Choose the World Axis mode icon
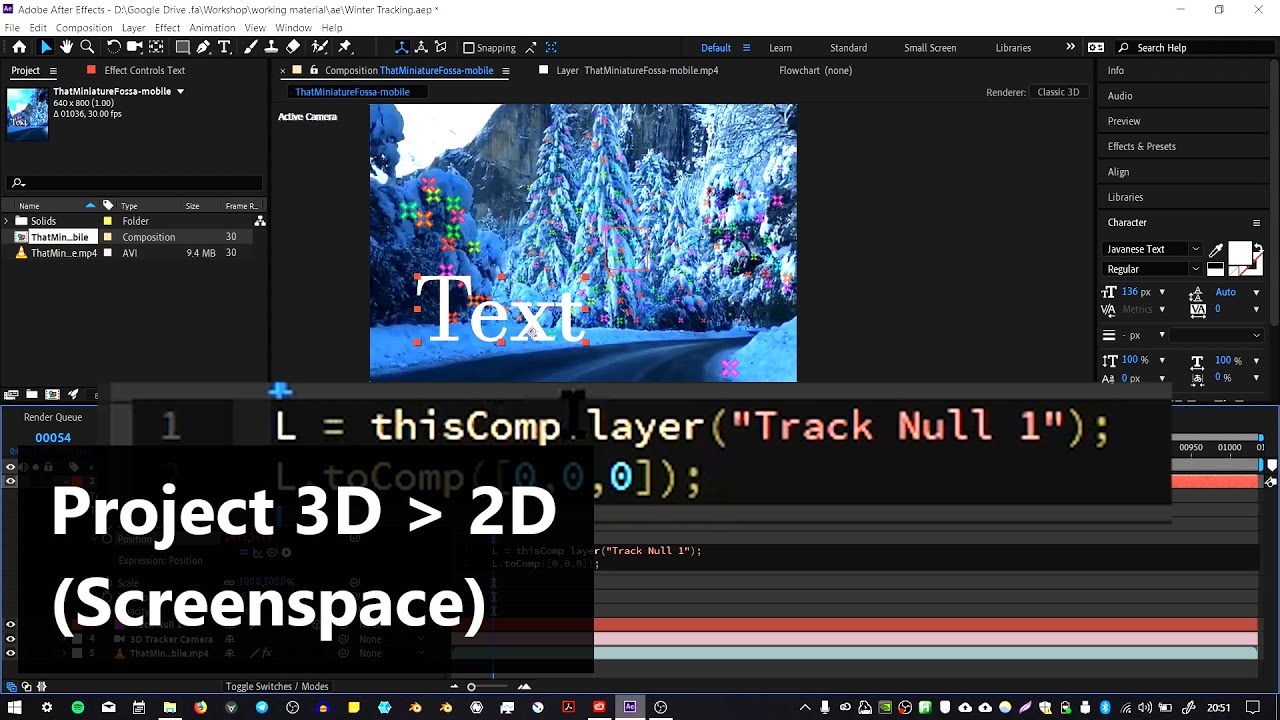 click(x=422, y=47)
